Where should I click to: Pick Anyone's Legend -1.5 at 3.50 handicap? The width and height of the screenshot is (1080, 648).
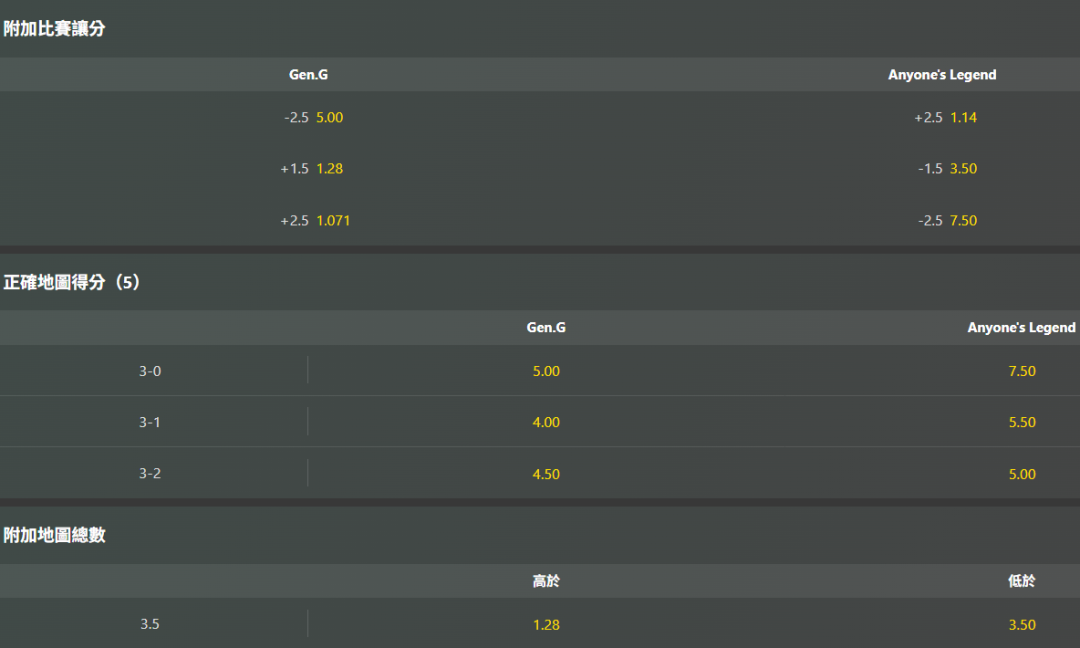click(x=947, y=169)
